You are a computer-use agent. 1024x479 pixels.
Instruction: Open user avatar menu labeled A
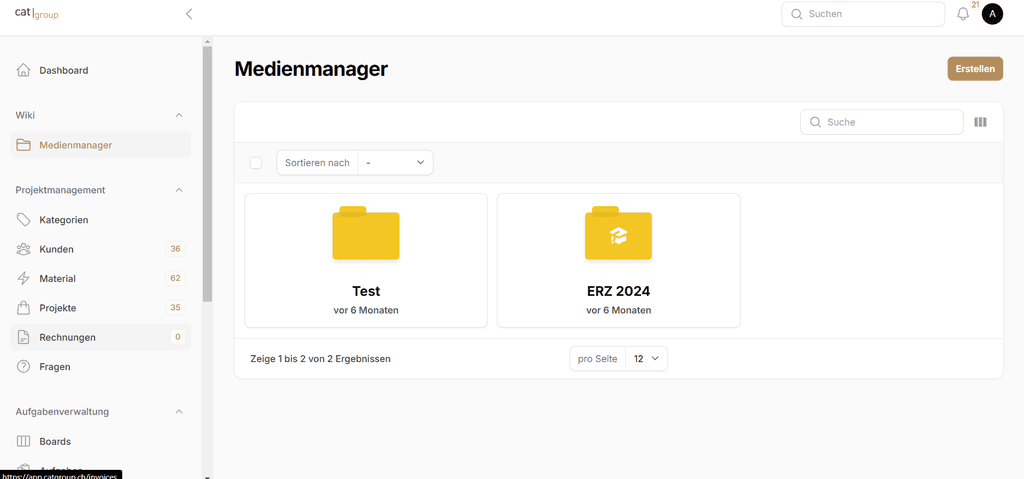pyautogui.click(x=992, y=14)
